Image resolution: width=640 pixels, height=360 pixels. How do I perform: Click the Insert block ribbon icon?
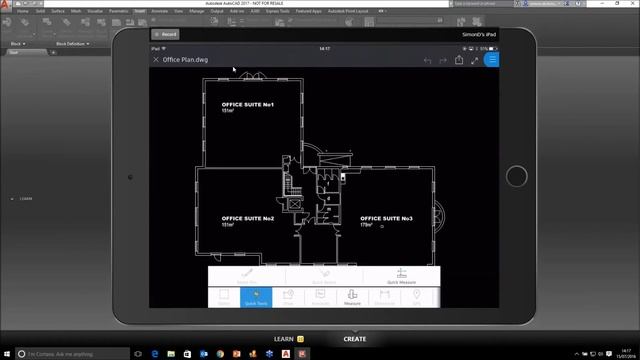[x=7, y=22]
